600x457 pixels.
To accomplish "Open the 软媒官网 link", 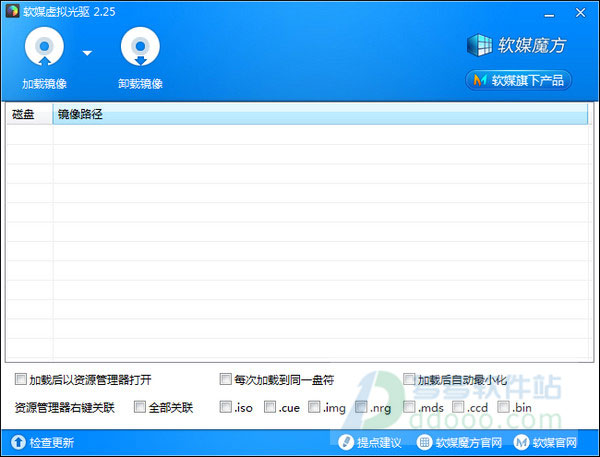I will tap(554, 443).
